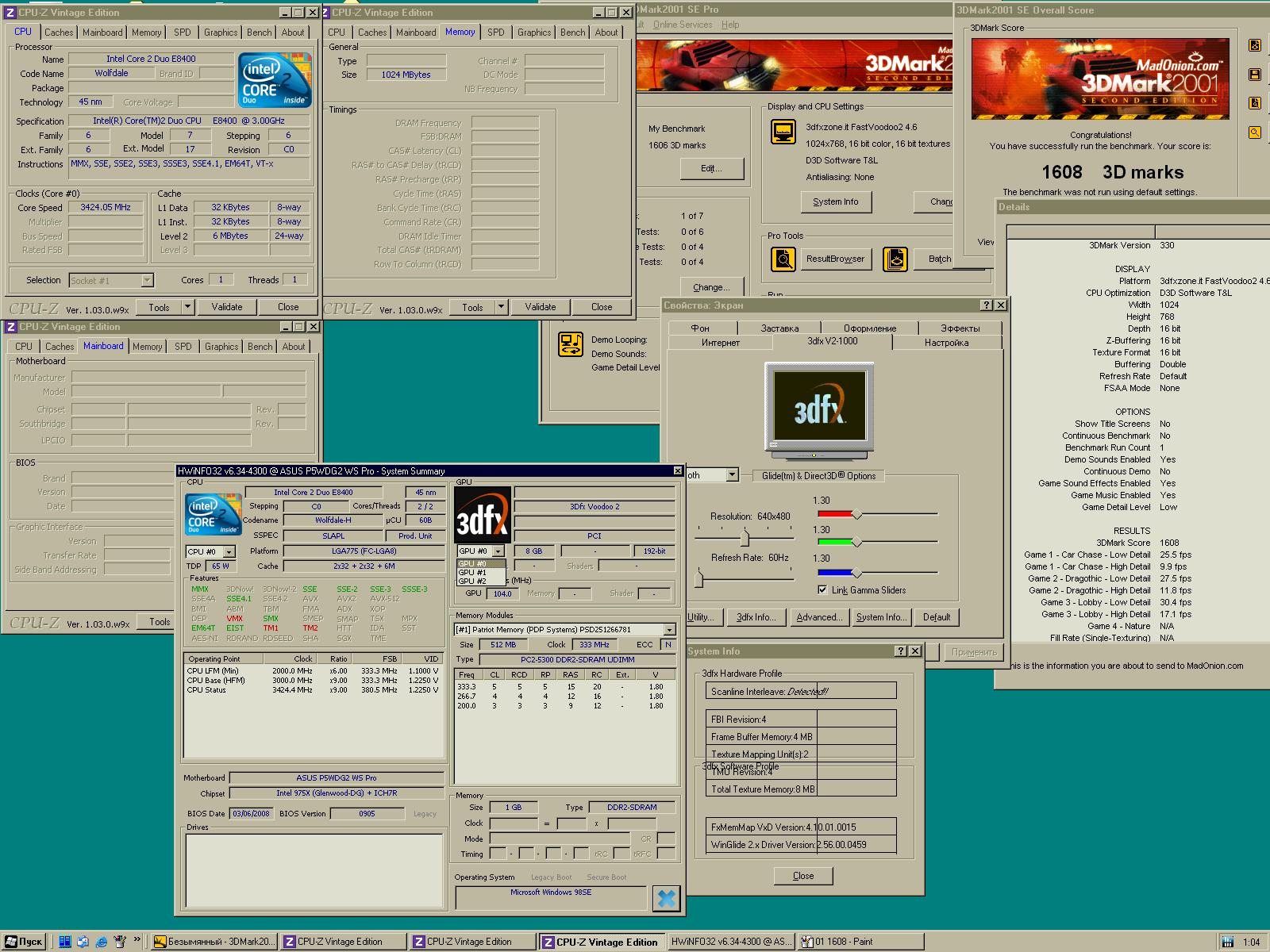Viewport: 1270px width, 952px height.
Task: Open the CPU #0 dropdown in HWiNFO32
Action: 229,551
